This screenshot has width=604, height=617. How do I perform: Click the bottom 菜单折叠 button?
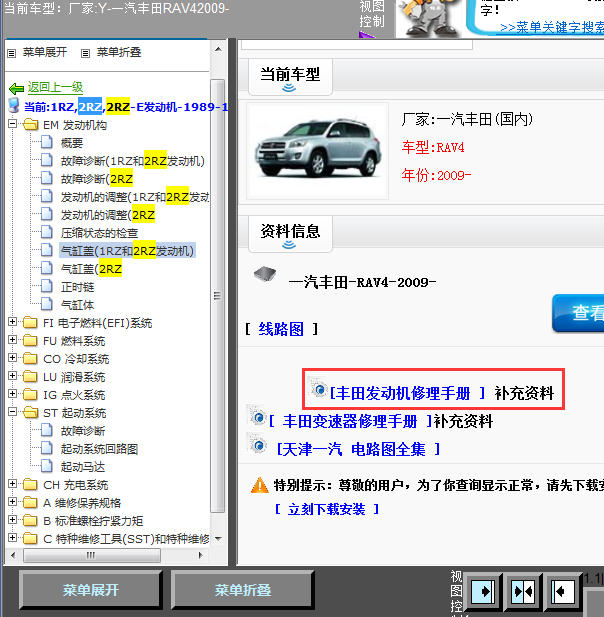(242, 590)
